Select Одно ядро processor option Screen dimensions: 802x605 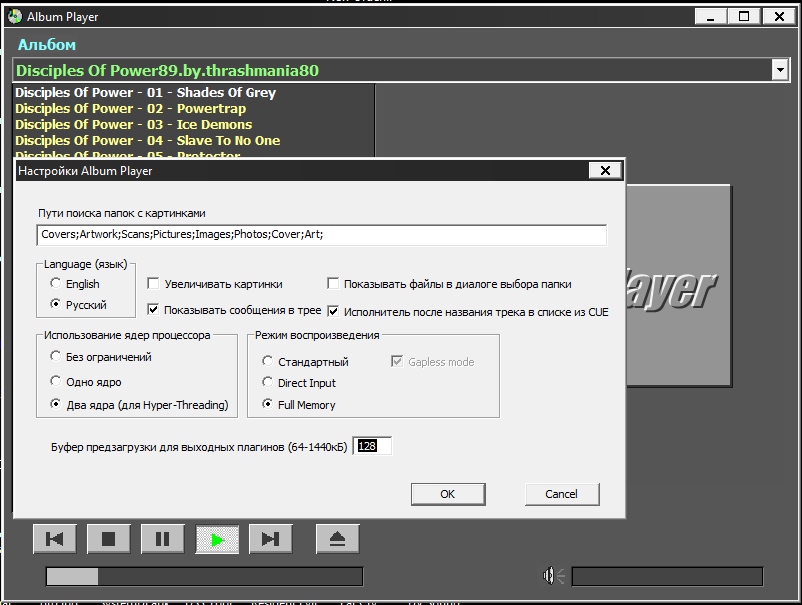pos(55,381)
